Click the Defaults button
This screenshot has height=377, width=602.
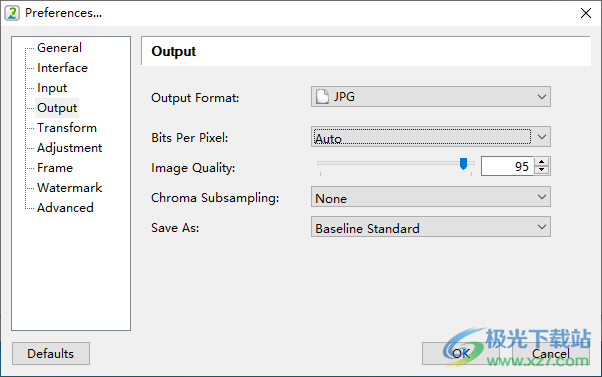click(51, 354)
